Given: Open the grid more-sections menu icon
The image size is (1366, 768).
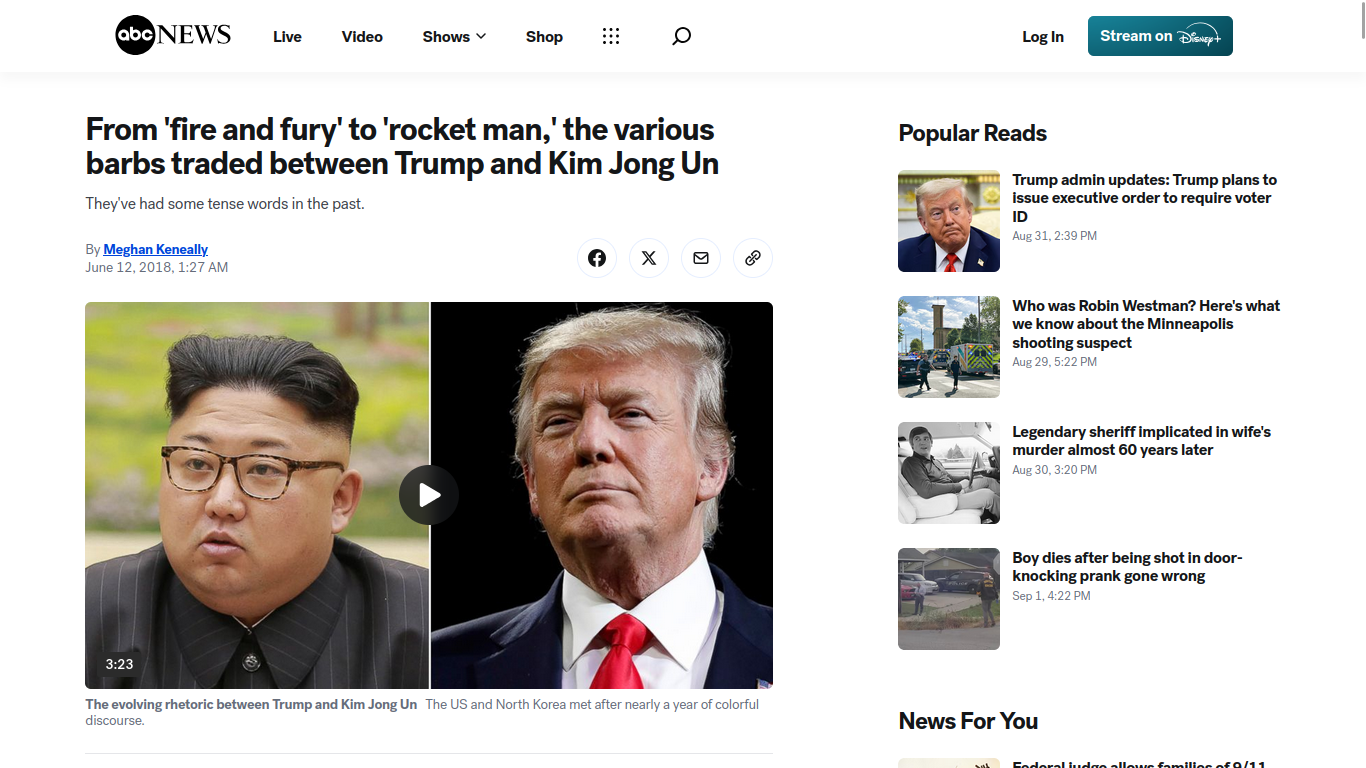Looking at the screenshot, I should point(611,36).
